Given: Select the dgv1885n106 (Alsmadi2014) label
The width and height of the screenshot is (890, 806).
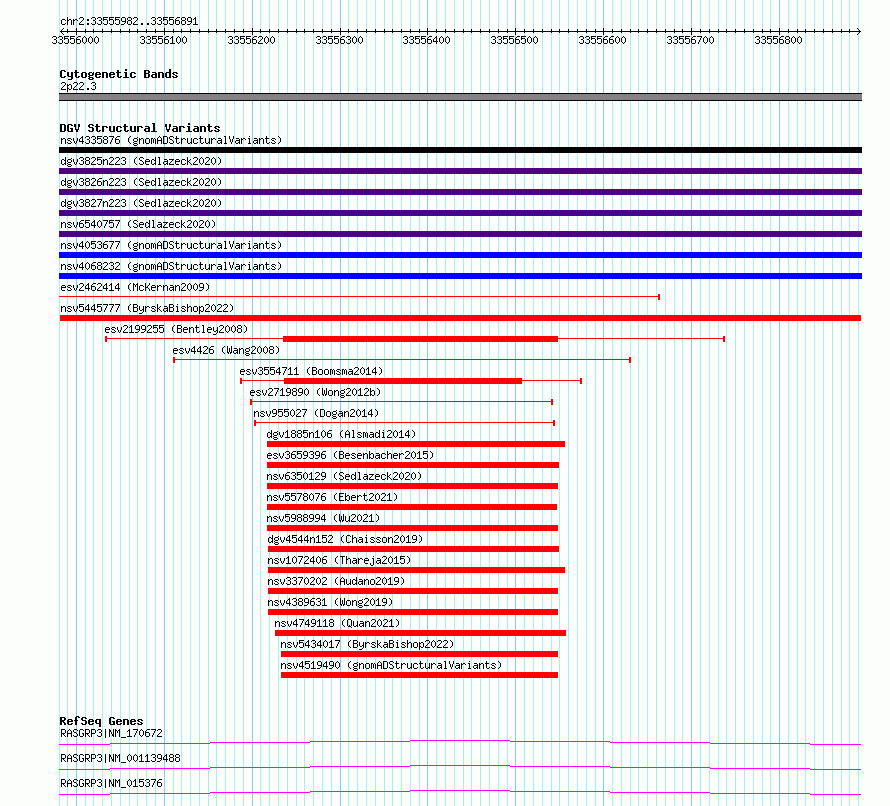Looking at the screenshot, I should [341, 434].
